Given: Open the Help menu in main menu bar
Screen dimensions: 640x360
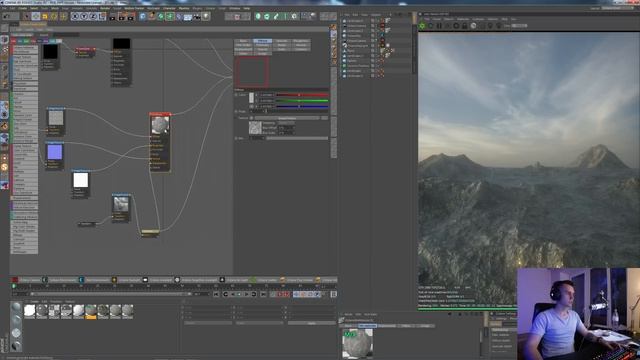Looking at the screenshot, I should point(247,8).
